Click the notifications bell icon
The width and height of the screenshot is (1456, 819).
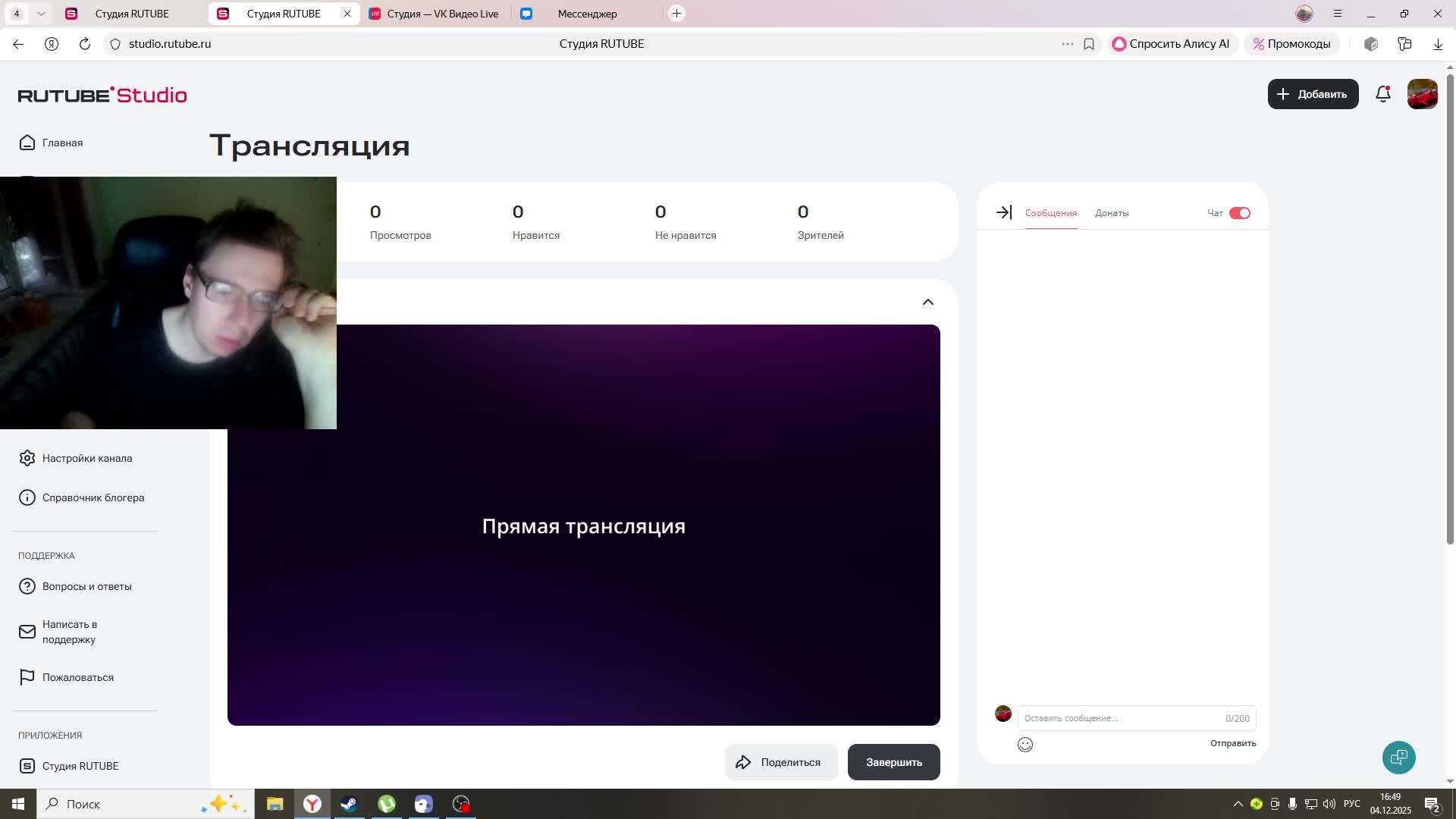pos(1383,94)
